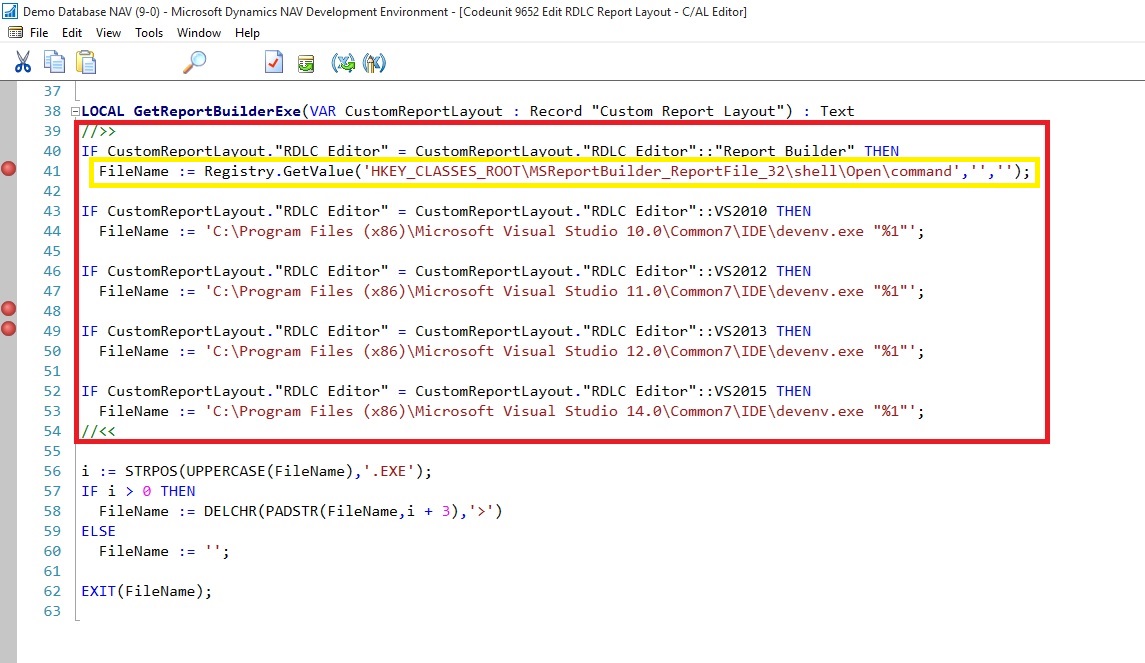Click the green window toolbar icon
This screenshot has height=663, width=1145.
point(306,64)
